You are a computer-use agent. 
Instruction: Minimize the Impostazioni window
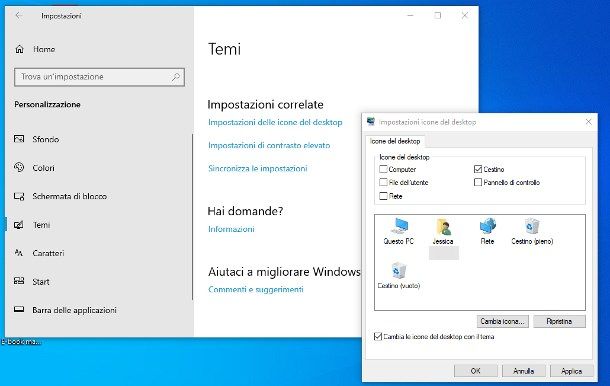pos(410,16)
